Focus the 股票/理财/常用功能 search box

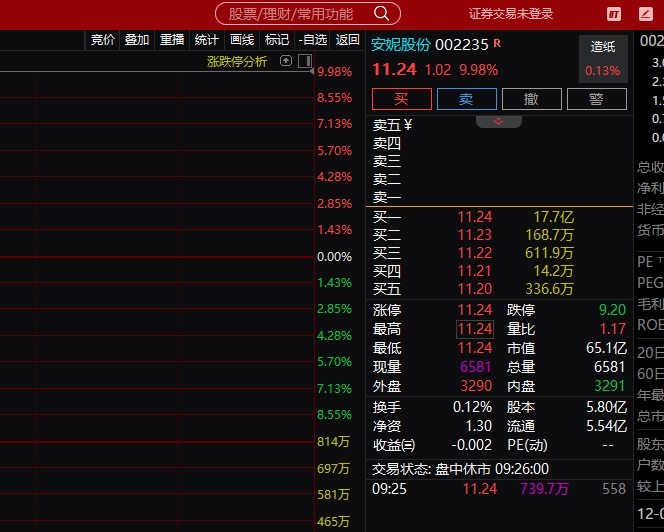[x=308, y=14]
